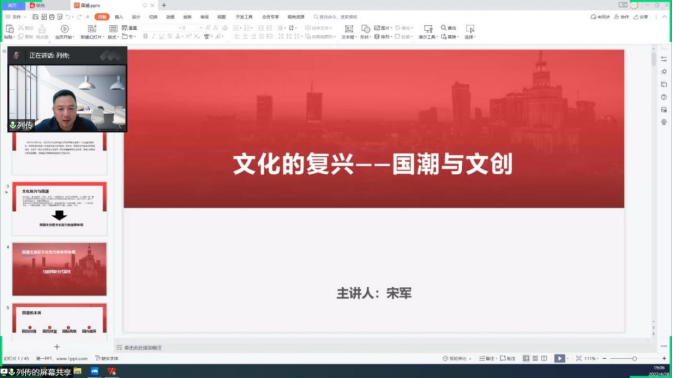This screenshot has width=673, height=378.
Task: Click the 分享 Share button
Action: pyautogui.click(x=641, y=17)
